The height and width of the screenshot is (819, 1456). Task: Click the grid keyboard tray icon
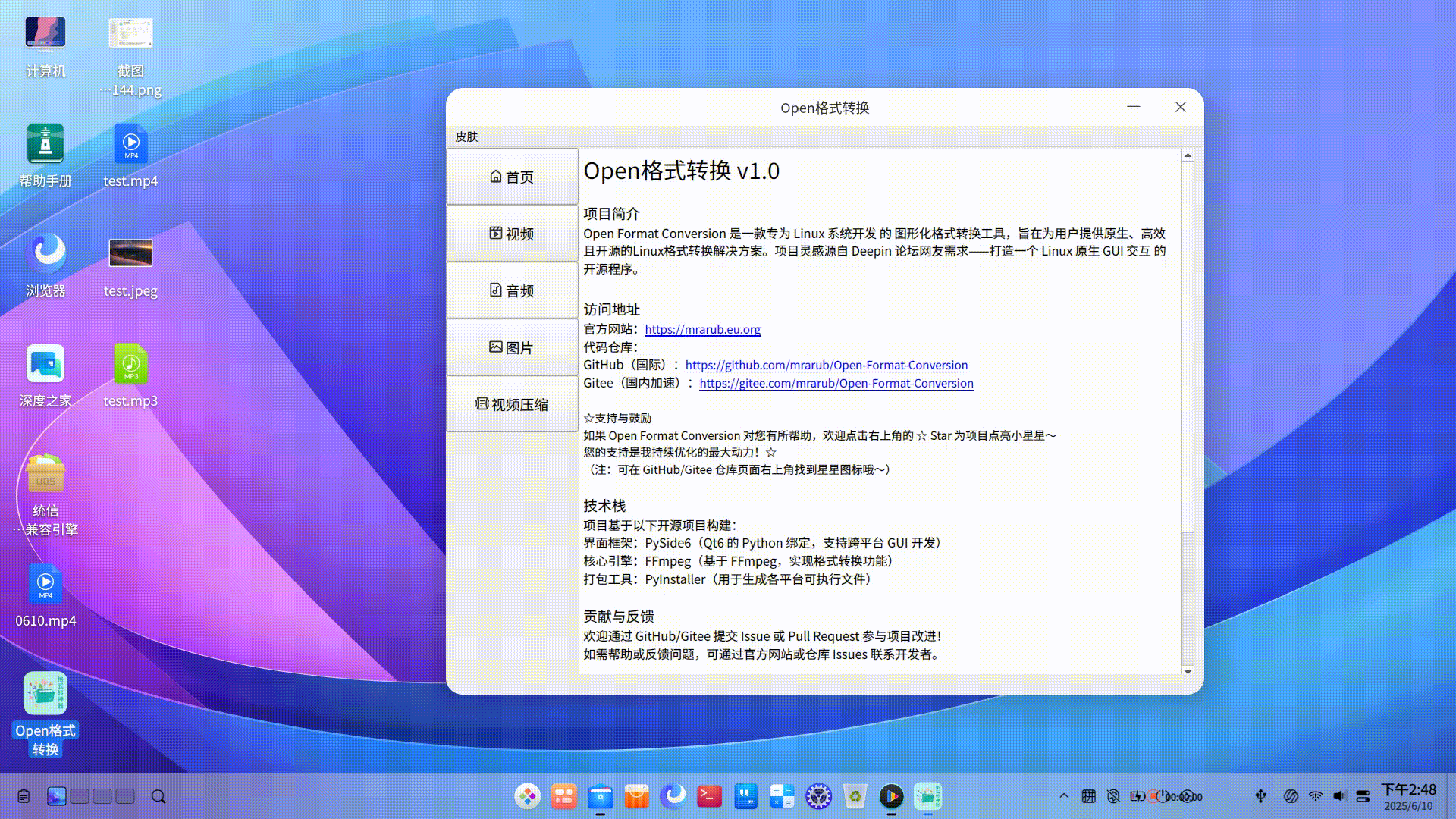click(x=1089, y=796)
